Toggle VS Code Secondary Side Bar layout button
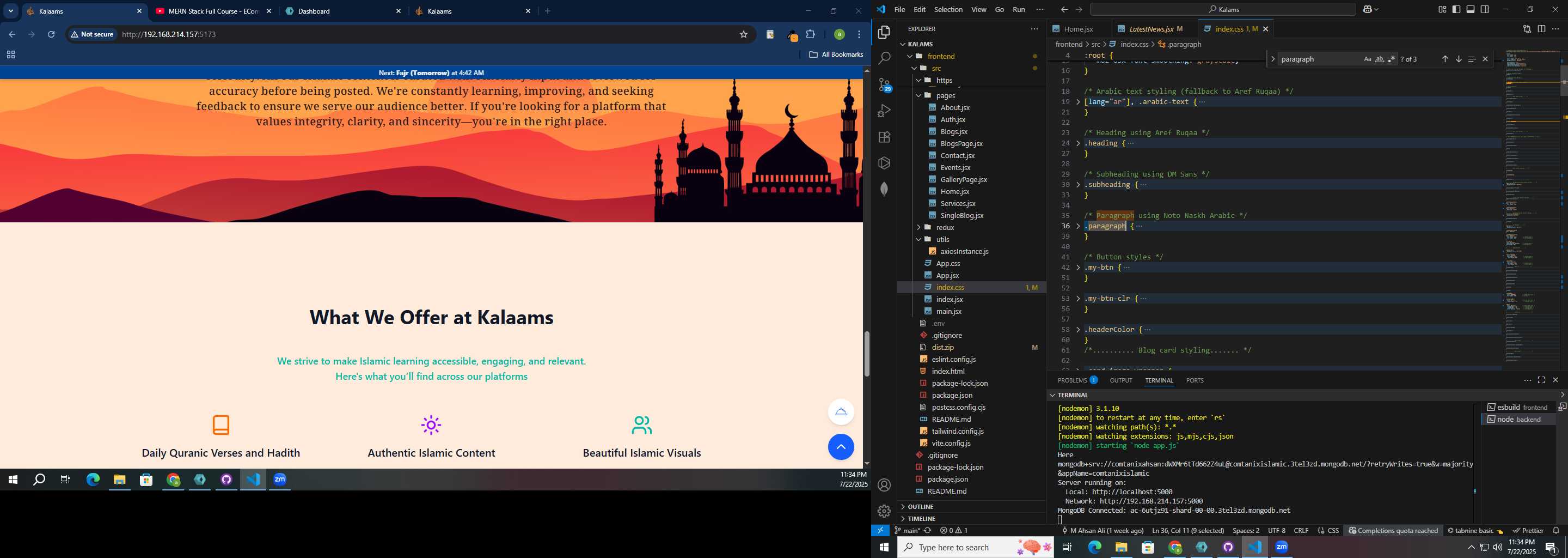Viewport: 1568px width, 558px height. pyautogui.click(x=1485, y=9)
